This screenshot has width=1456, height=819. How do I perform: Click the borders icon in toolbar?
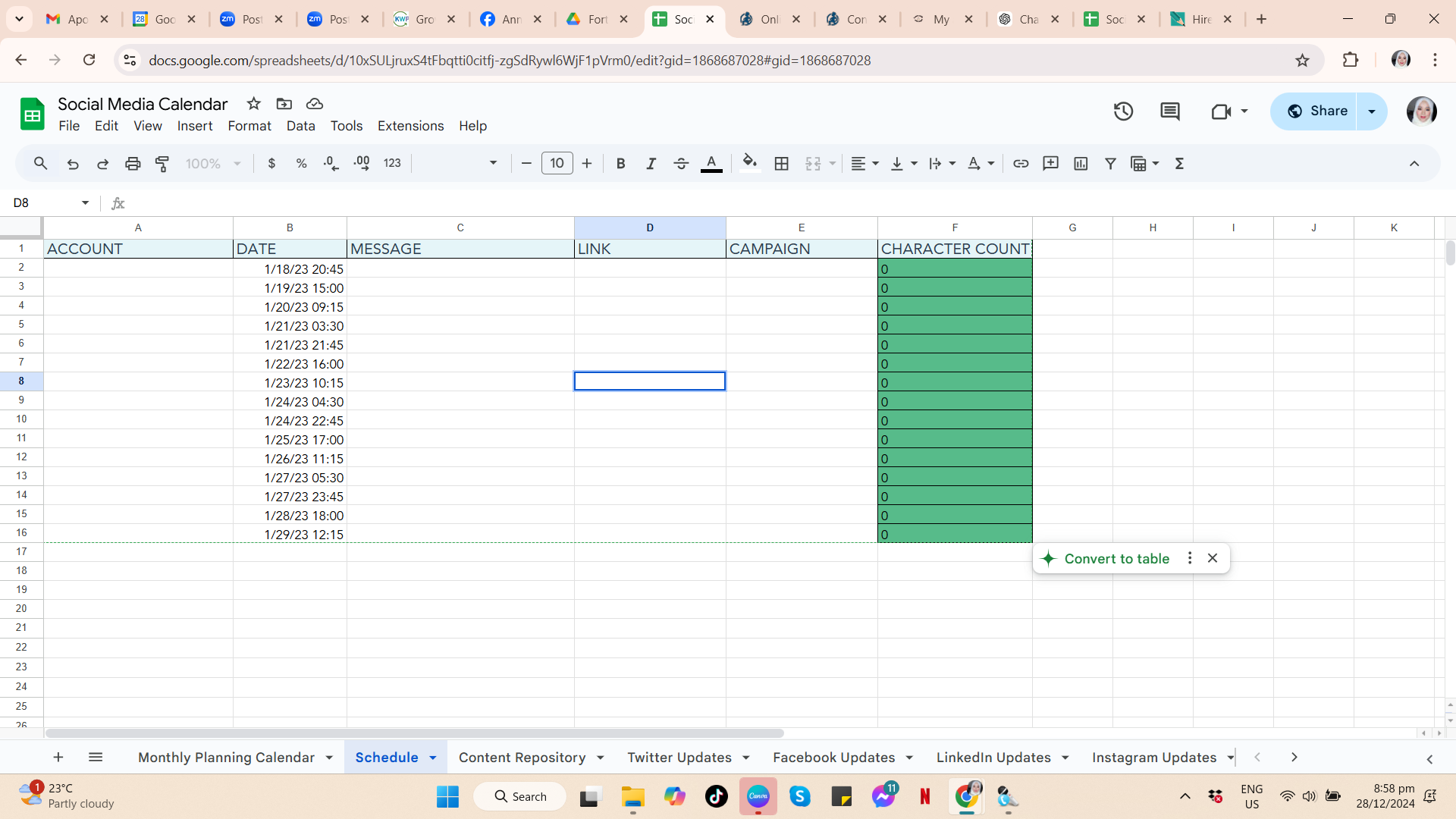click(x=781, y=164)
